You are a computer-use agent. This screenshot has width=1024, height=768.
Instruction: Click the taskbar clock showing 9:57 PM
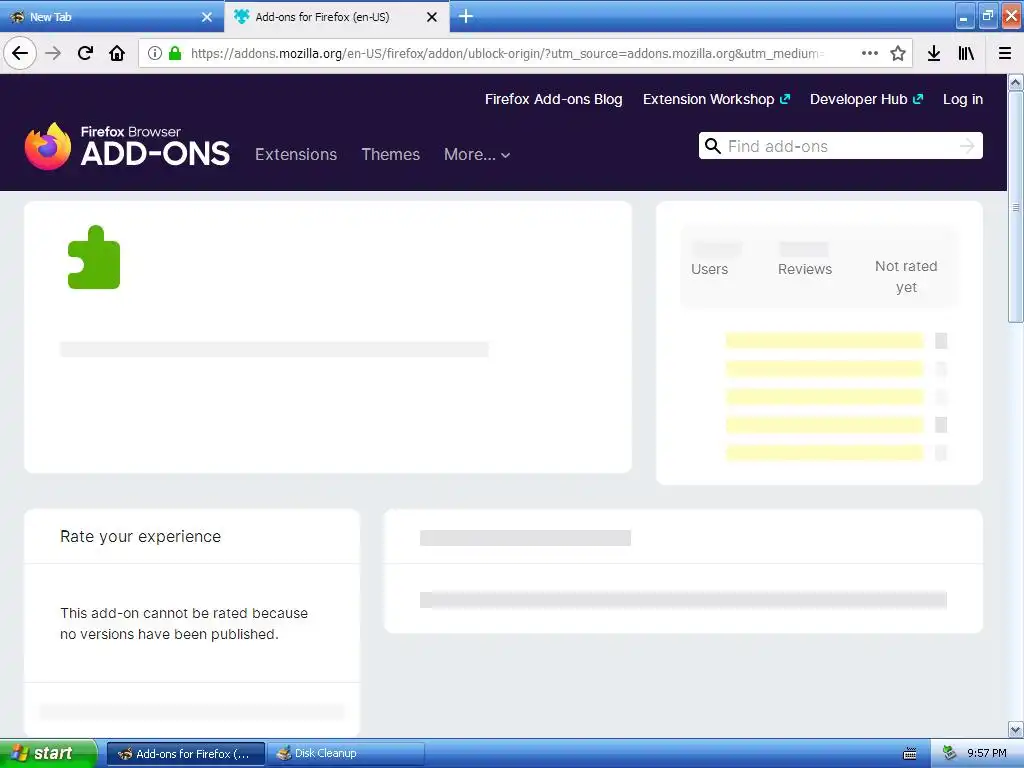tap(987, 753)
